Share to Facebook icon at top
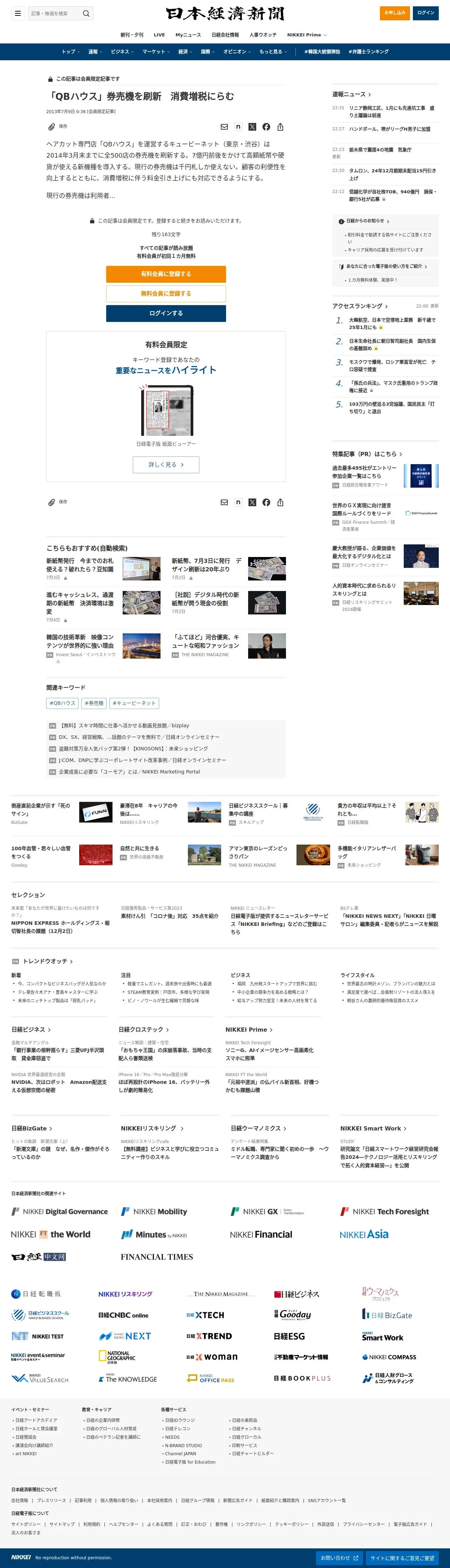The height and width of the screenshot is (1568, 450). pyautogui.click(x=266, y=126)
